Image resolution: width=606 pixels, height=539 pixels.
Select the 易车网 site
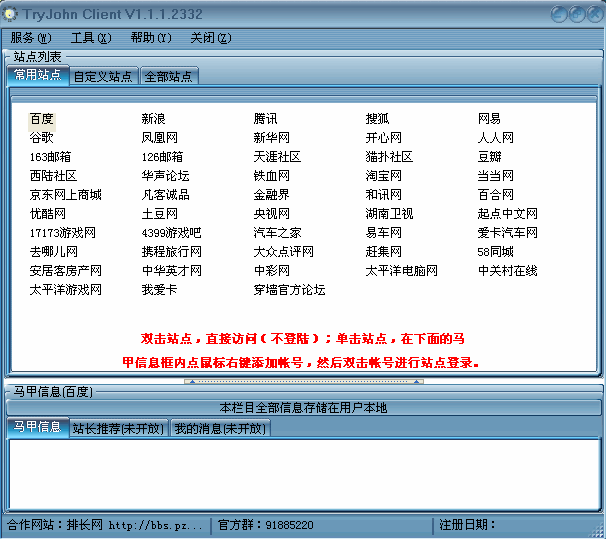(x=384, y=233)
